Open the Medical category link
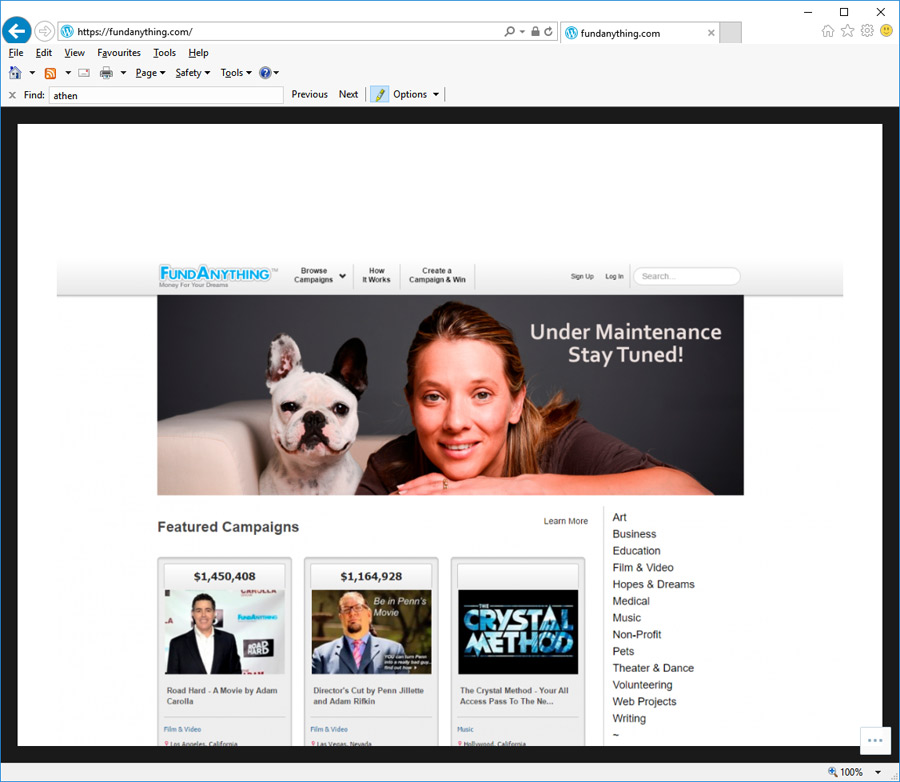Image resolution: width=900 pixels, height=782 pixels. [631, 601]
